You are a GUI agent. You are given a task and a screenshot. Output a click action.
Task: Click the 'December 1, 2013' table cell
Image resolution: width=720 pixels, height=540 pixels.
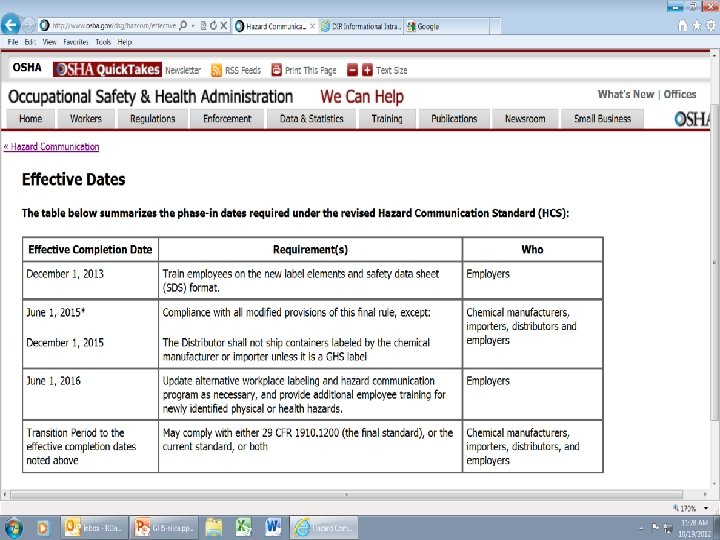click(90, 281)
